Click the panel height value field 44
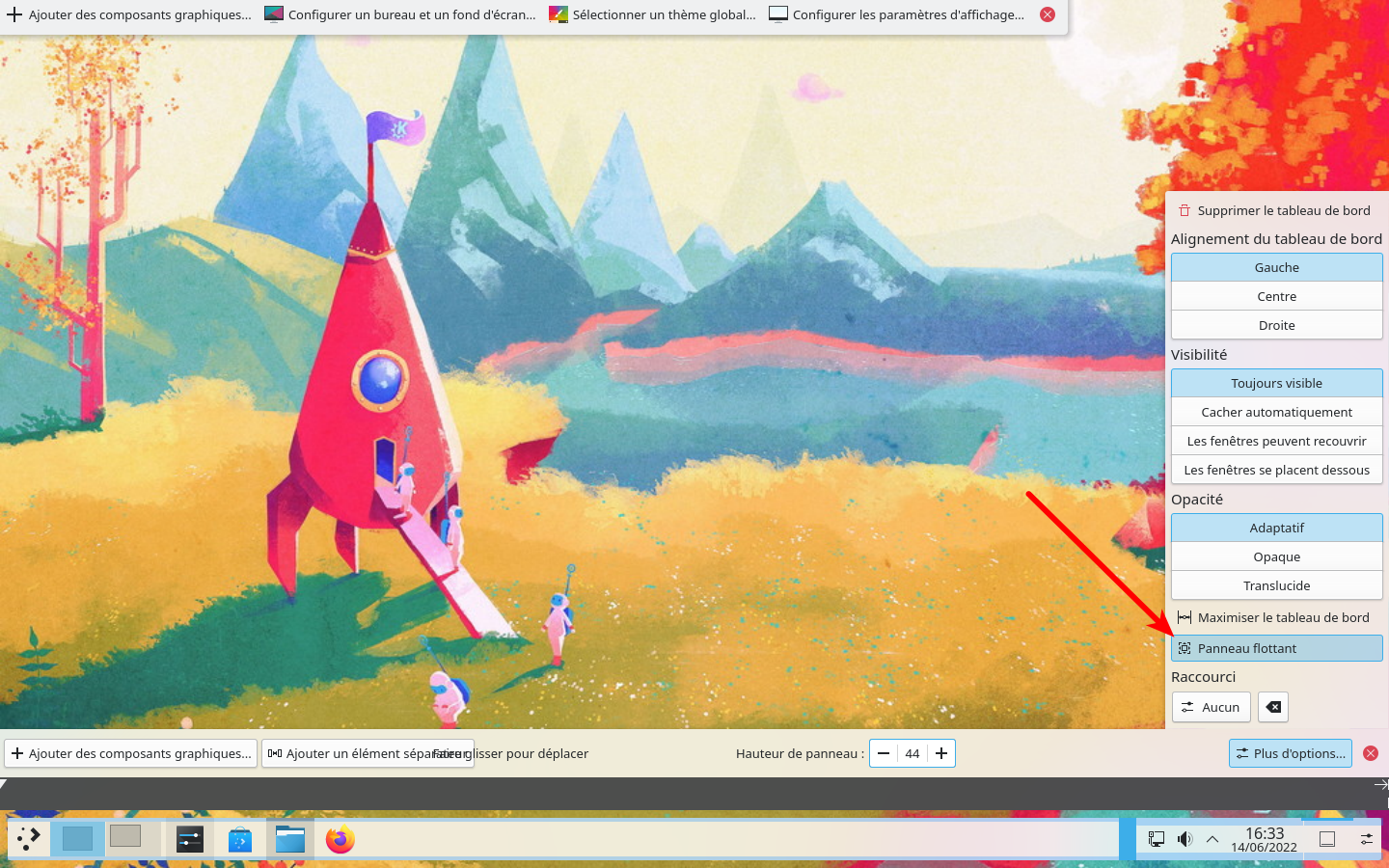Image resolution: width=1389 pixels, height=868 pixels. pyautogui.click(x=912, y=753)
